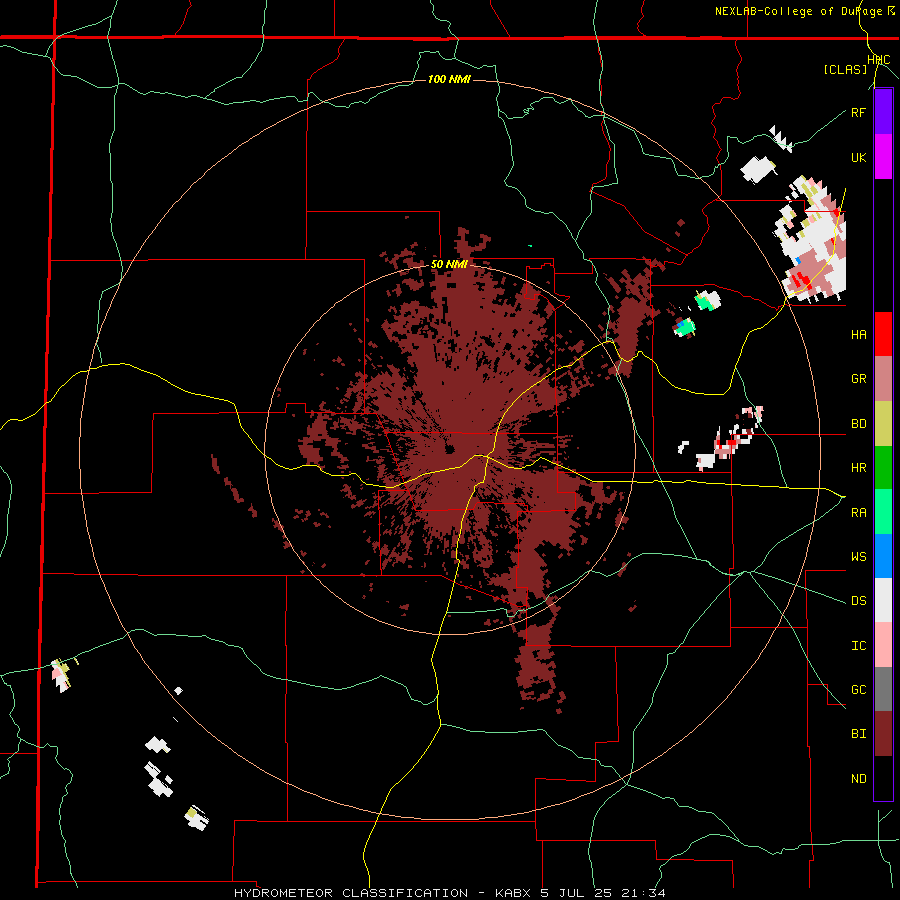Pick the yellow BD legend swatch
This screenshot has height=900, width=900.
[x=883, y=424]
